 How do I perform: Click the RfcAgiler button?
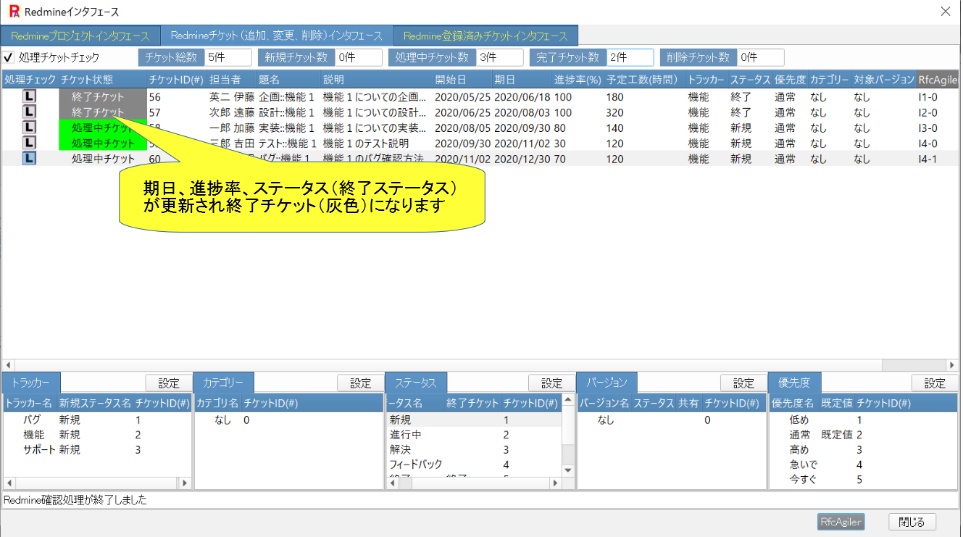point(841,522)
